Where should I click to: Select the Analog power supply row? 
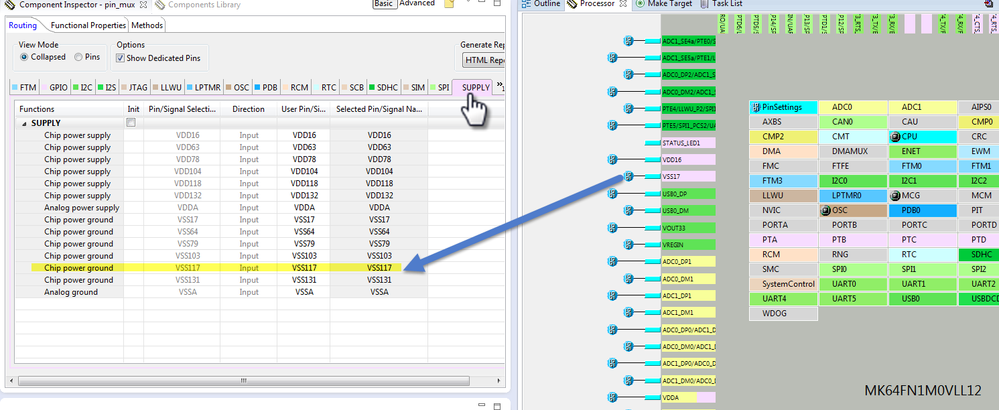pyautogui.click(x=222, y=208)
